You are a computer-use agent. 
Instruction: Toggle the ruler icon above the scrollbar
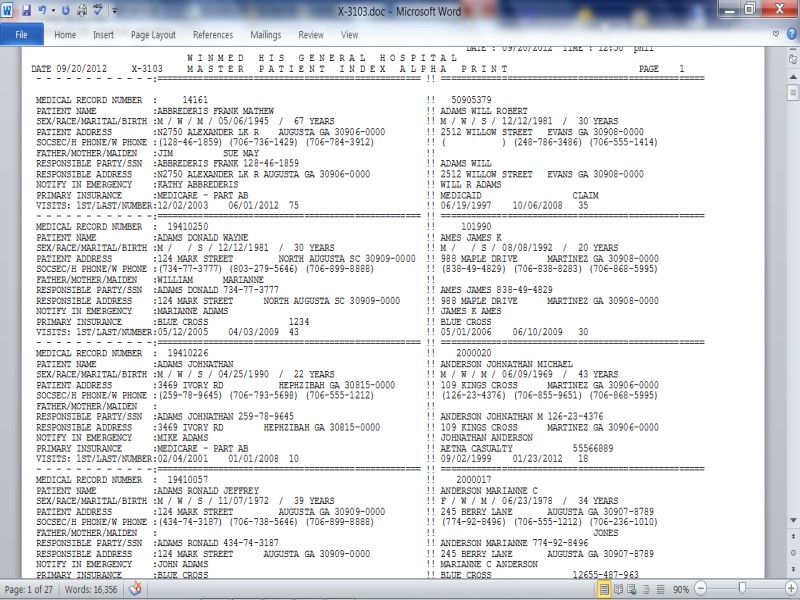793,59
